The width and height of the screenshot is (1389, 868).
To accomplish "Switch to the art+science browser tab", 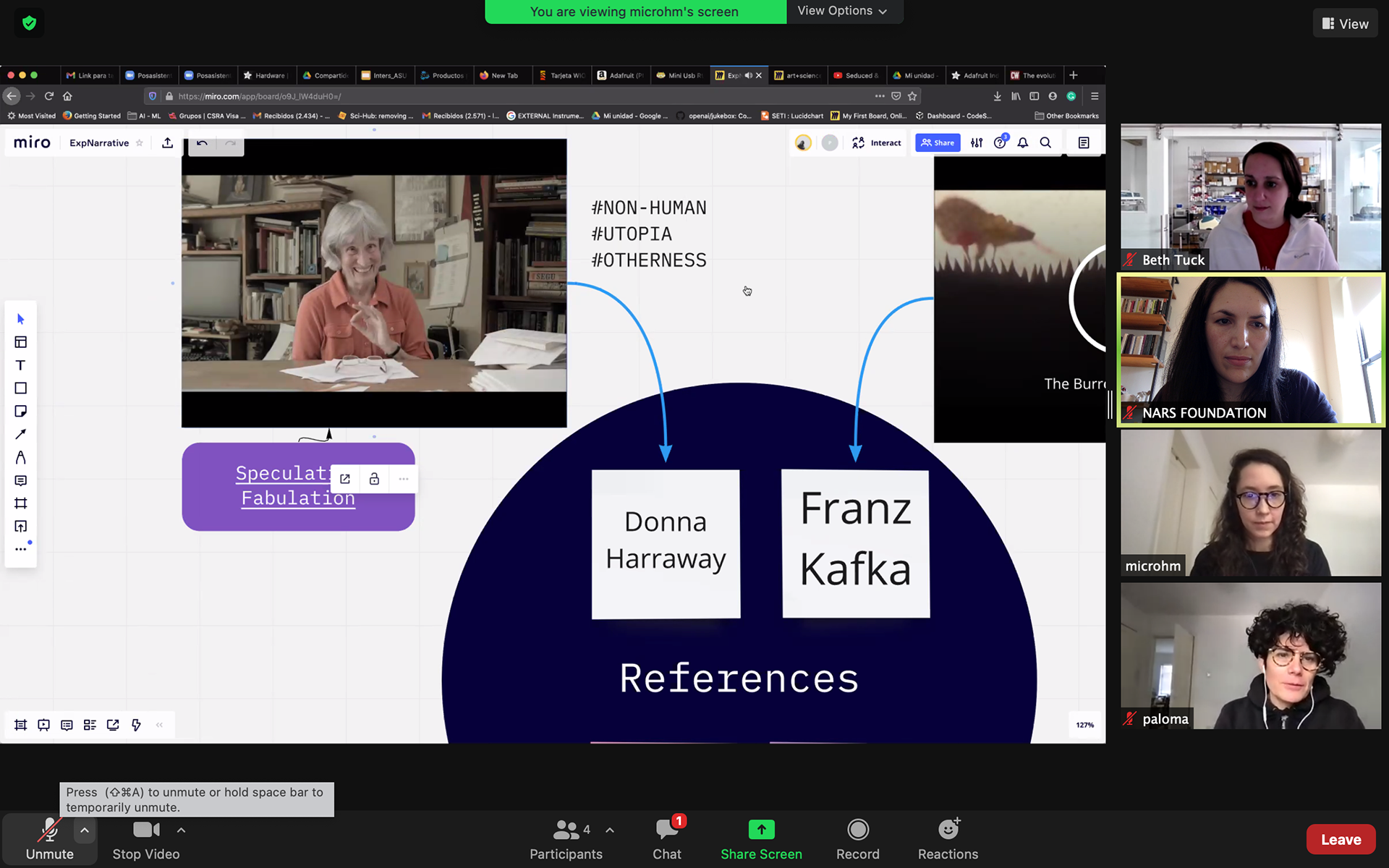I will 798,75.
